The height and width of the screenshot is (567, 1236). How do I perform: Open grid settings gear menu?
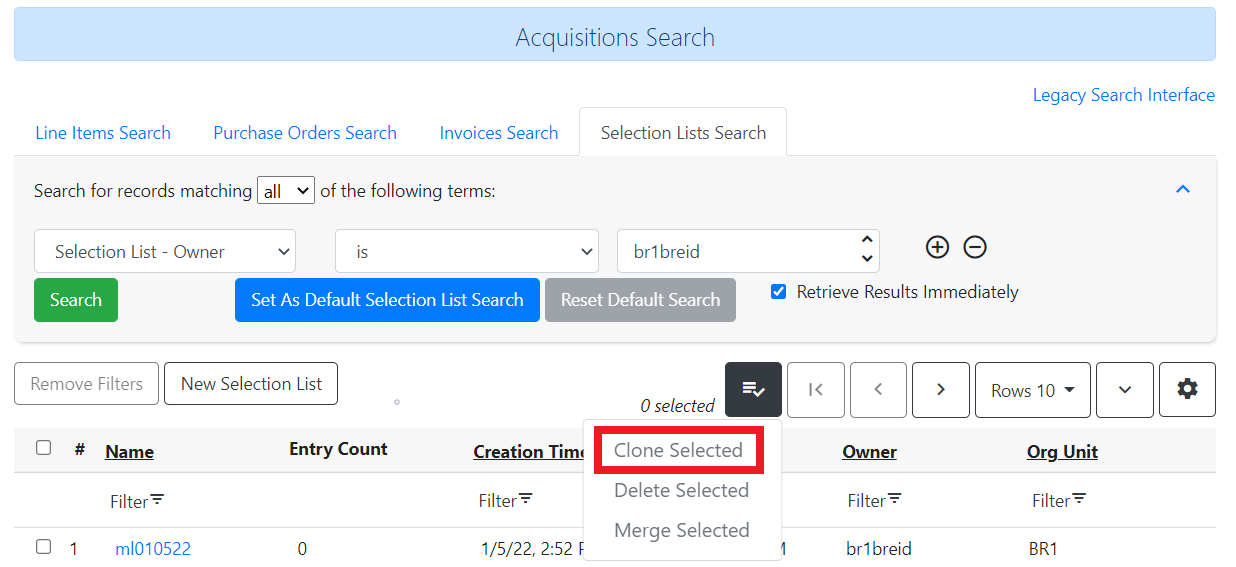click(1187, 390)
